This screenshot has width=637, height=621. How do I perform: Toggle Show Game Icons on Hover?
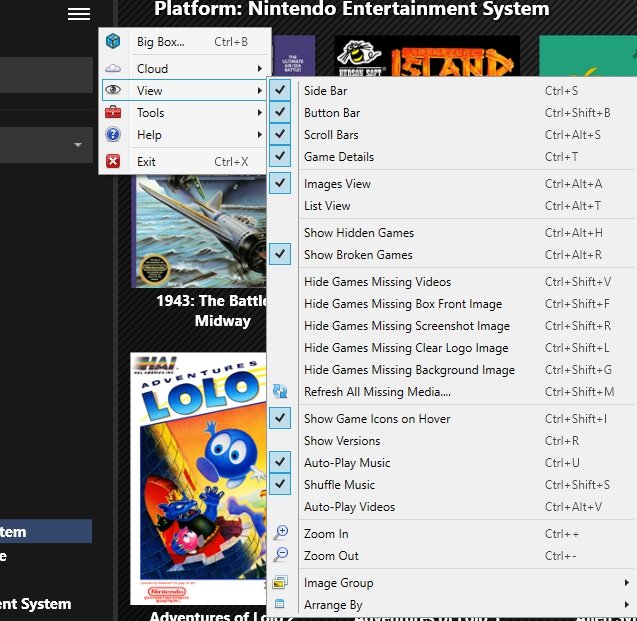click(x=280, y=418)
